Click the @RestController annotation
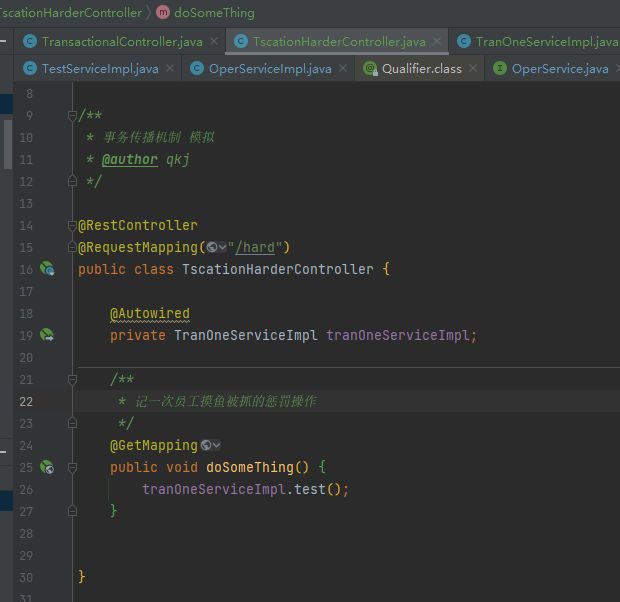This screenshot has width=620, height=602. (x=138, y=225)
